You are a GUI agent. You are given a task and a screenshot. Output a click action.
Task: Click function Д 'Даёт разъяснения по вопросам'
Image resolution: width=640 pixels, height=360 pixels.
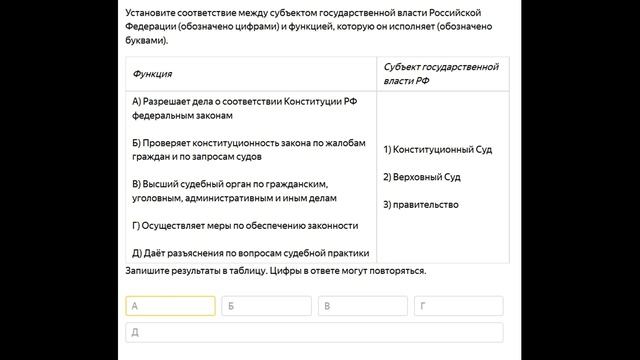(251, 253)
